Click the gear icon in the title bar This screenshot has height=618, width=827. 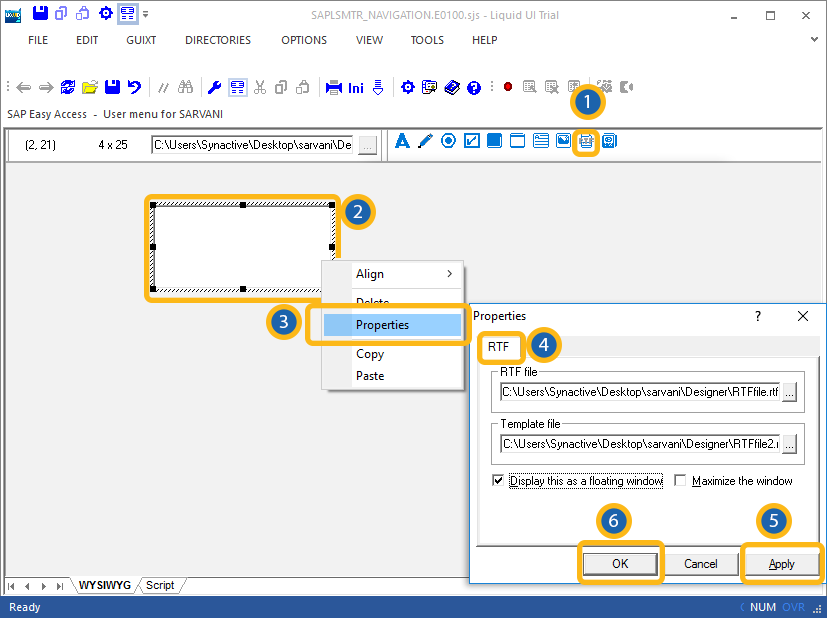[105, 14]
